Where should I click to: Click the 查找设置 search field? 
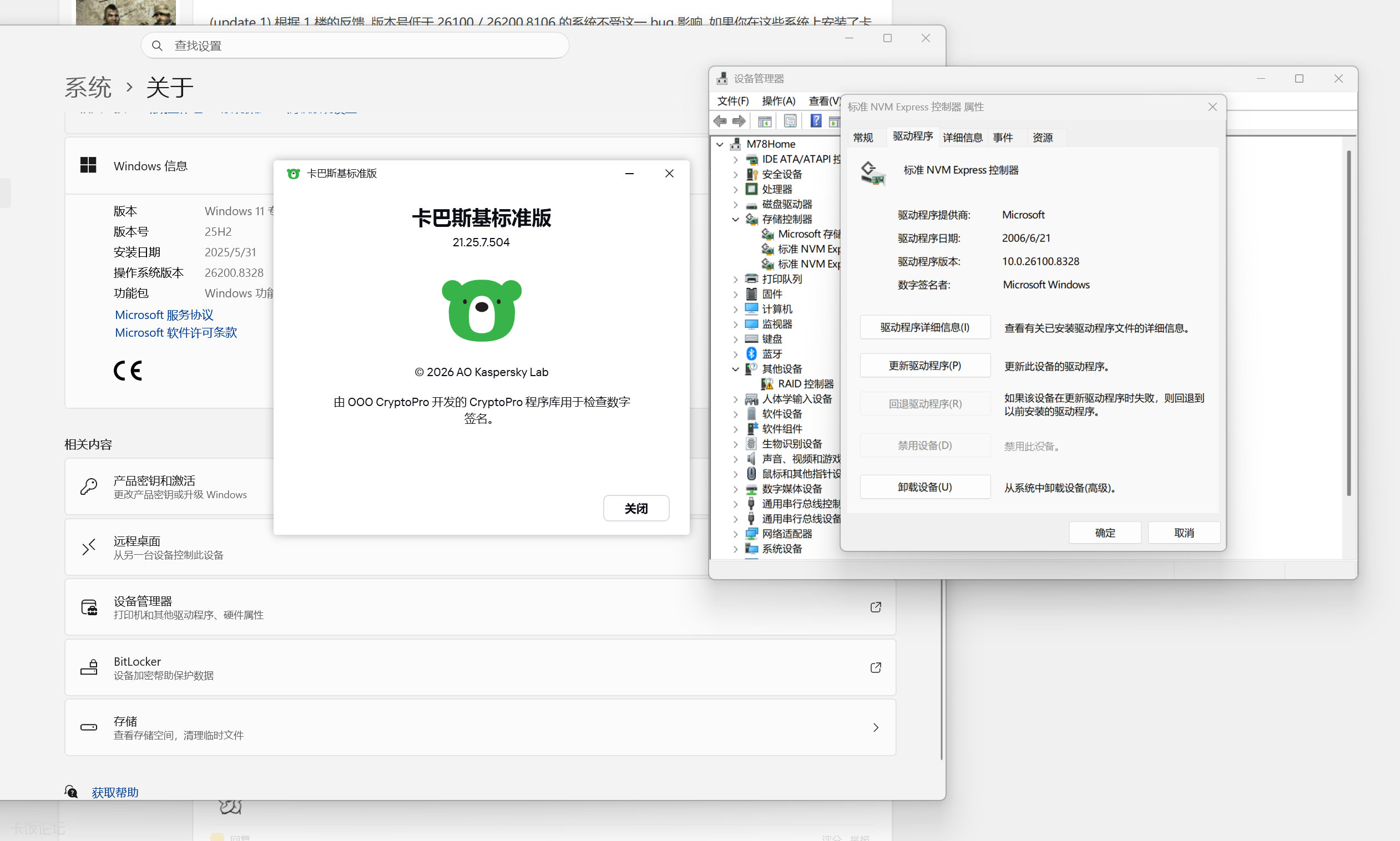(x=355, y=45)
